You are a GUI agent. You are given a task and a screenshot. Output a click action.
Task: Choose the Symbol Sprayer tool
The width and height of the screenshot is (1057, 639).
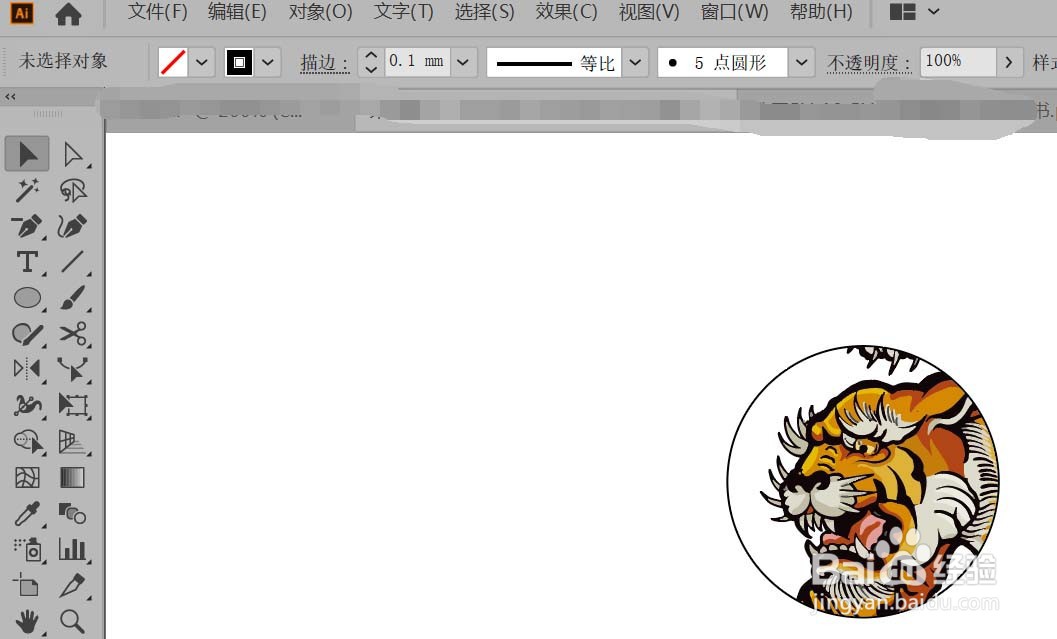tap(27, 550)
